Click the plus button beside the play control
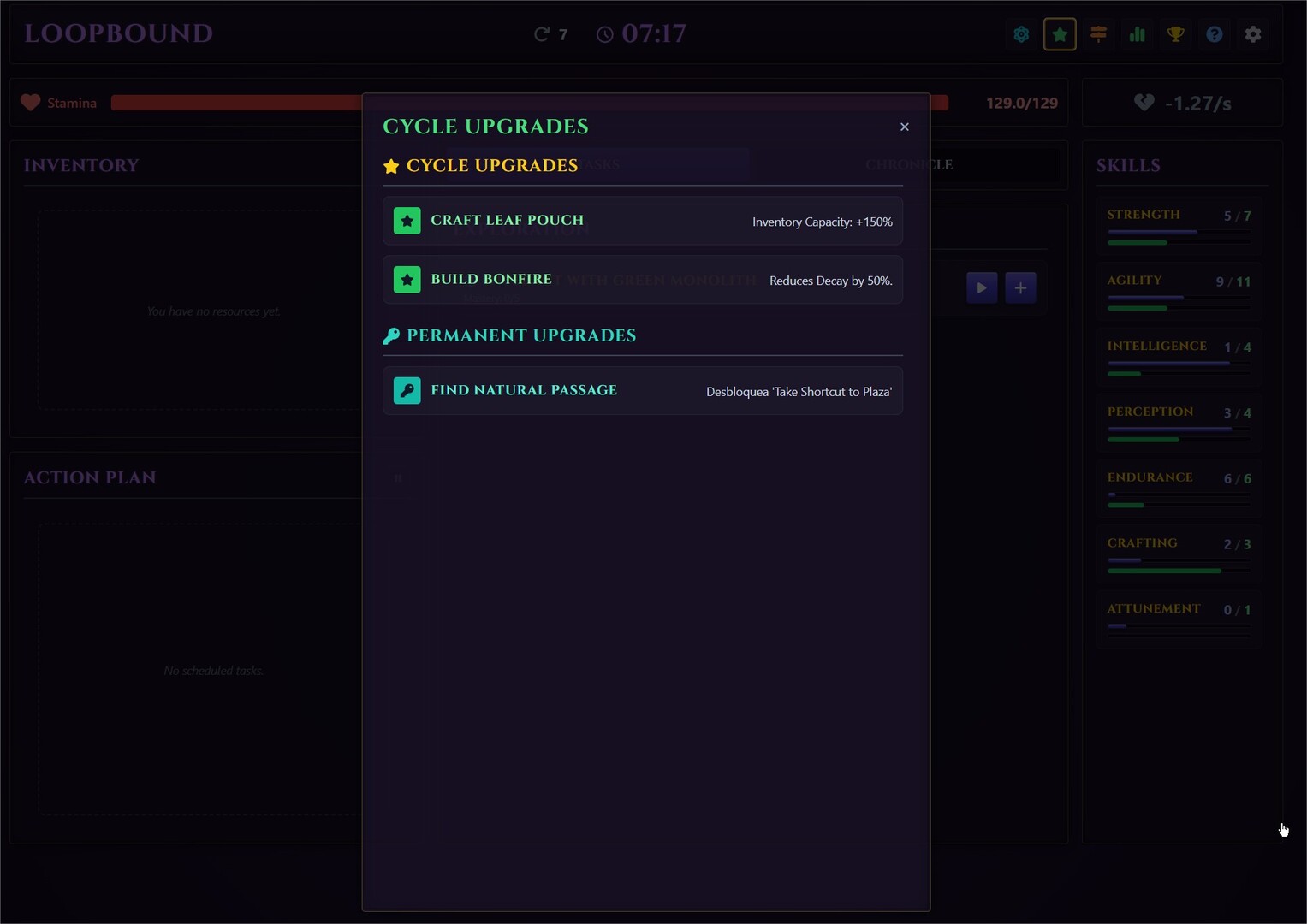This screenshot has width=1307, height=924. (1020, 287)
